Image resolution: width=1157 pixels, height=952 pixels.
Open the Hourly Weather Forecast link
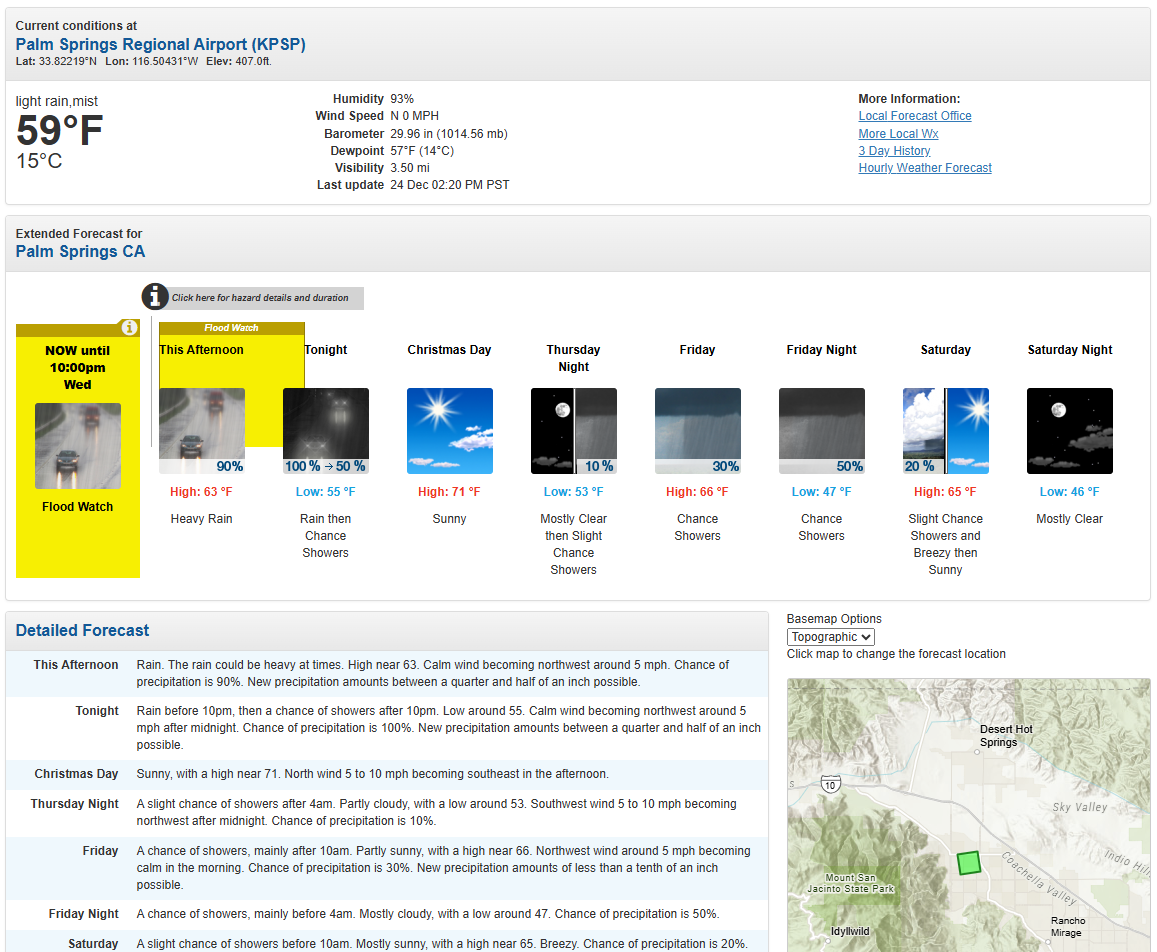pyautogui.click(x=925, y=168)
